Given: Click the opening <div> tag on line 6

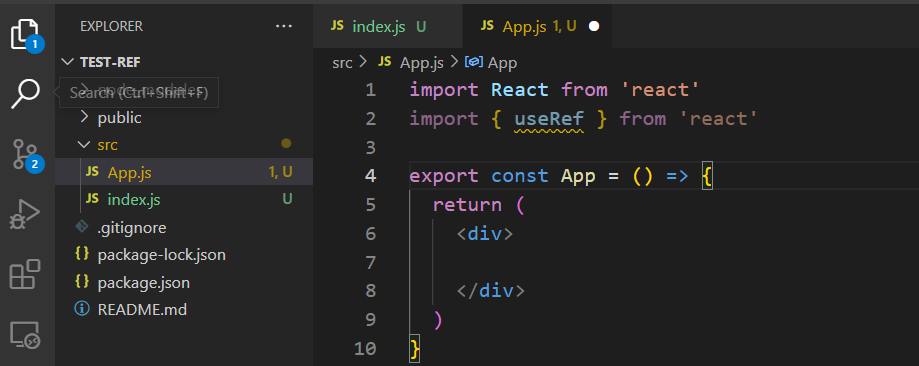Looking at the screenshot, I should pyautogui.click(x=485, y=233).
